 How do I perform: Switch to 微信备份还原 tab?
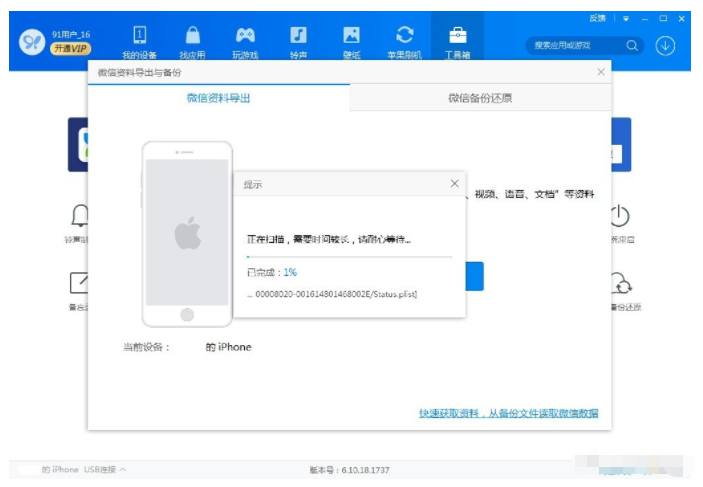coord(480,98)
